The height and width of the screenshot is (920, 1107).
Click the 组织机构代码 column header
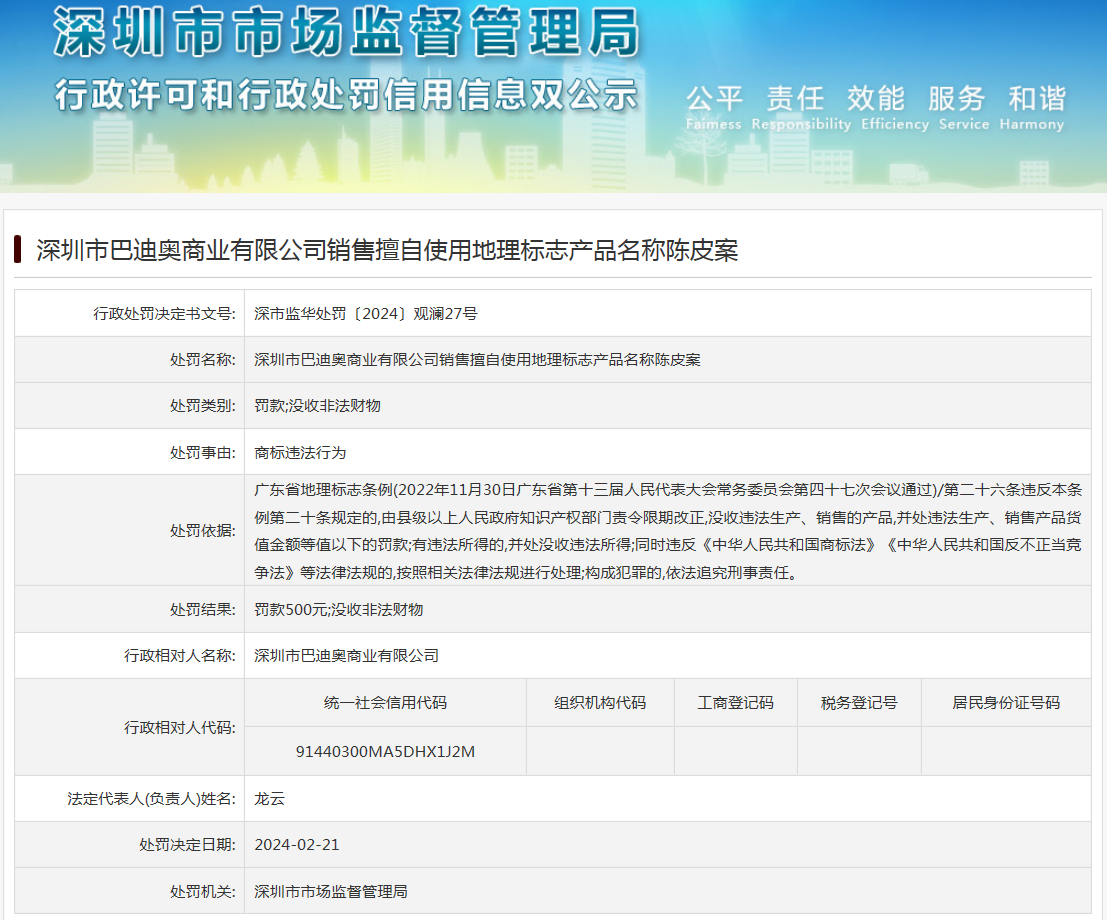pos(600,703)
